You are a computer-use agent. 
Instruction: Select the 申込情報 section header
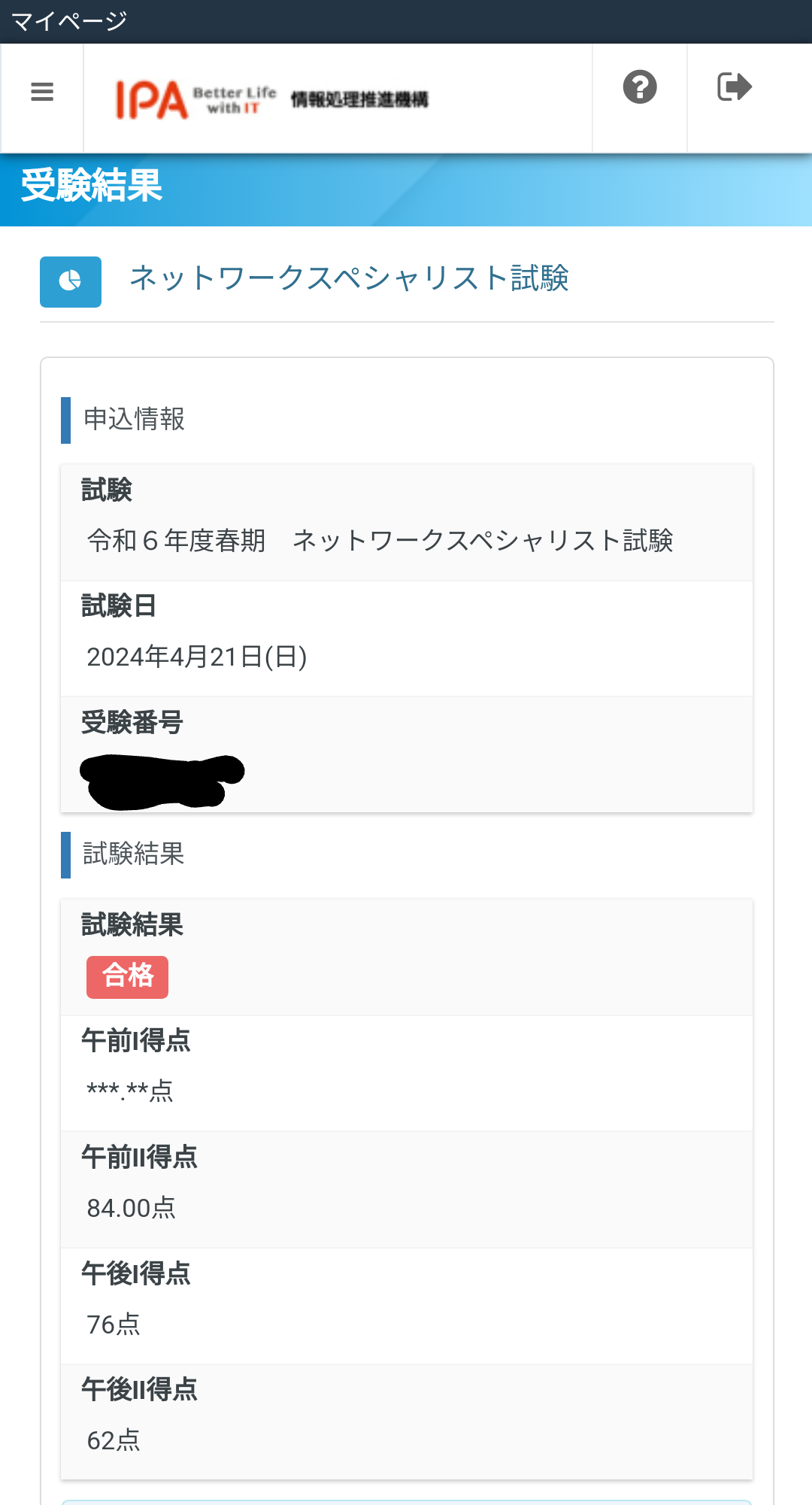point(134,420)
